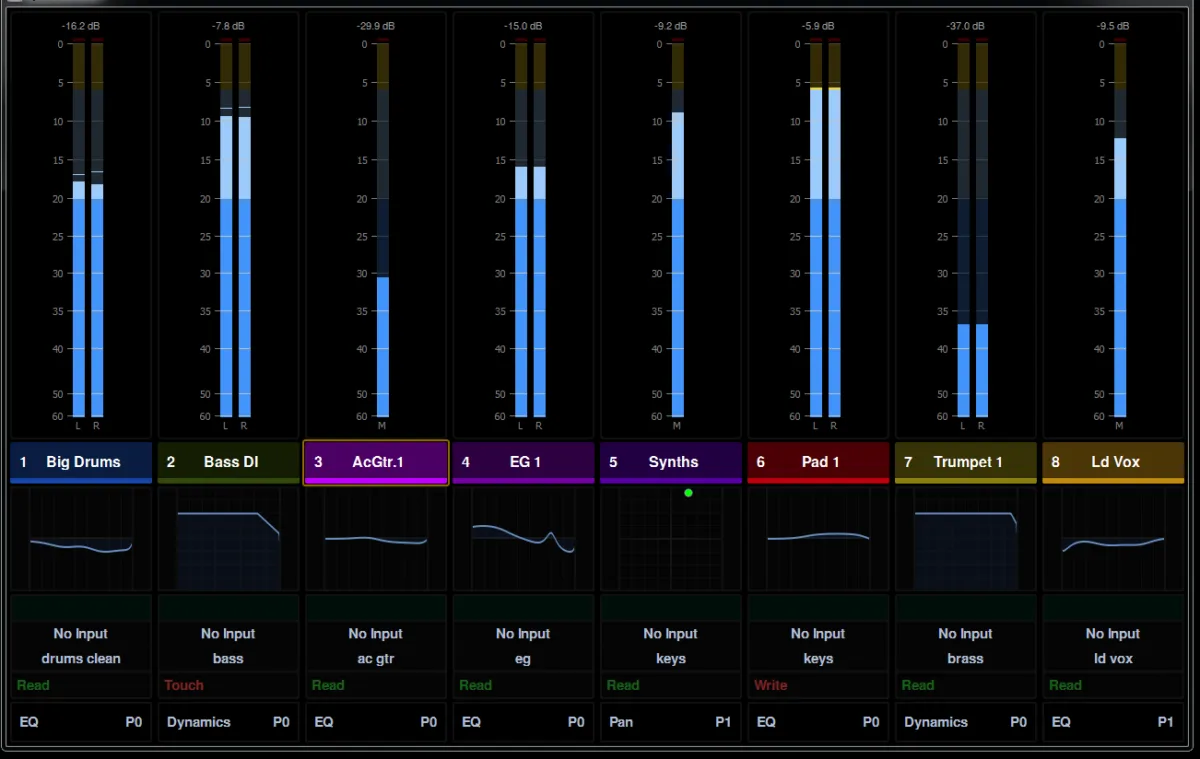Open the EG 1 EQ curve graph
Screen dimensions: 1200x759
(524, 539)
